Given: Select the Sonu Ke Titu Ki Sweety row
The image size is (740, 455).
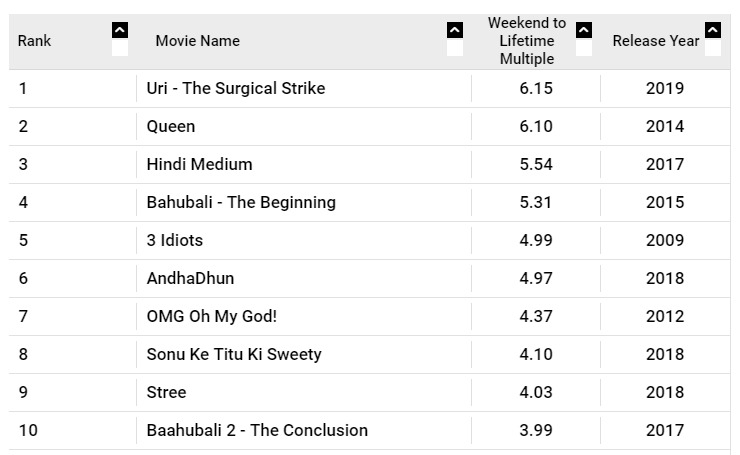Looking at the screenshot, I should pyautogui.click(x=370, y=354).
